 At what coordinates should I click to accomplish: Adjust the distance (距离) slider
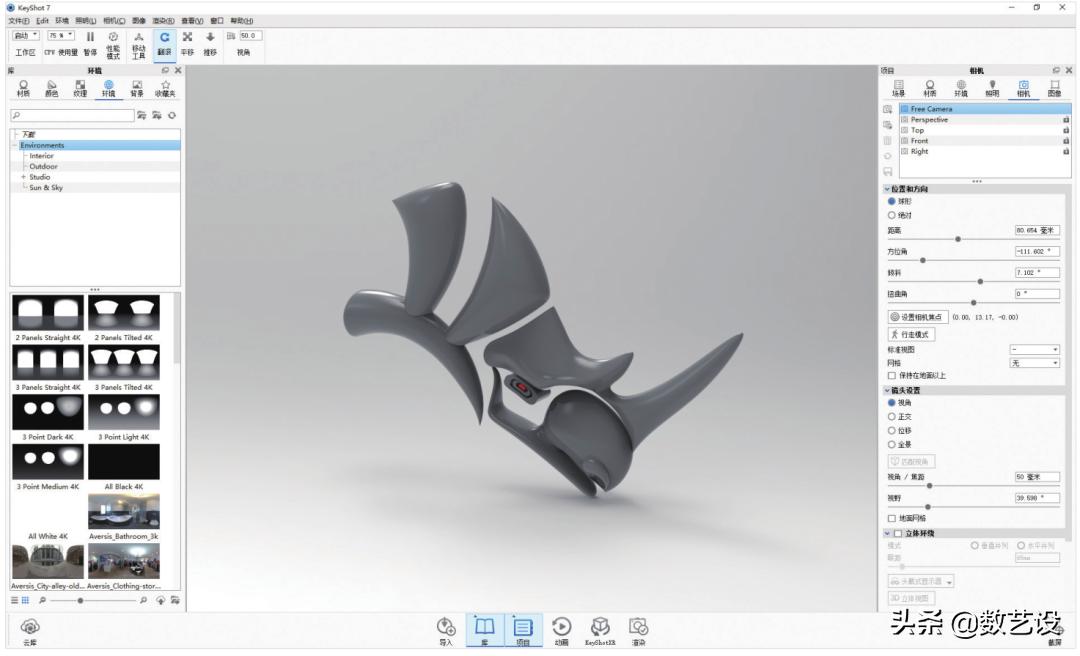(x=957, y=239)
